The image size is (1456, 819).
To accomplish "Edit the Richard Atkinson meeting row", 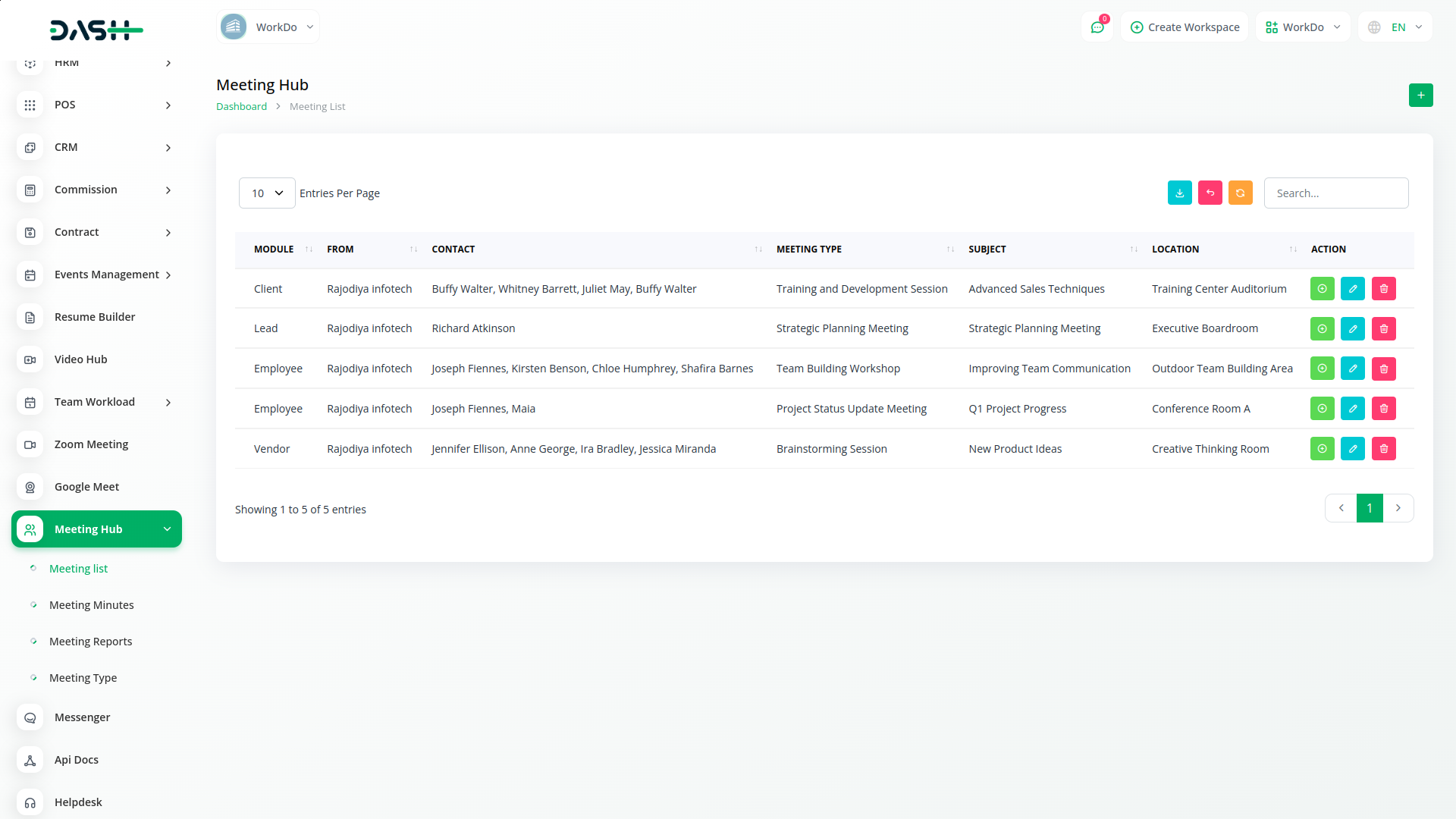I will (1352, 329).
